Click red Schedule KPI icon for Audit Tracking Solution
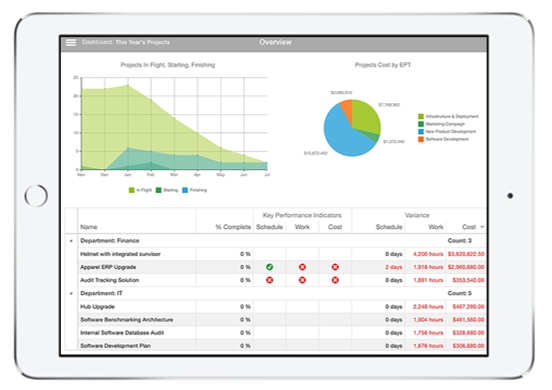 point(269,280)
